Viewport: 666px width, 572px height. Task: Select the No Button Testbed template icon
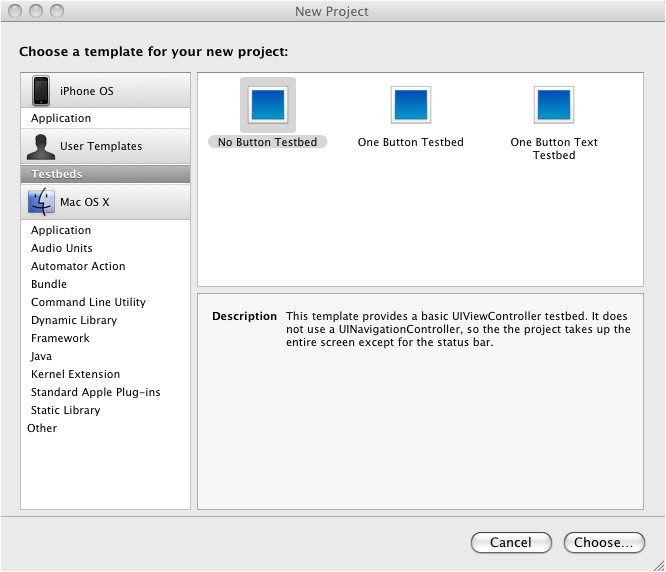(267, 105)
